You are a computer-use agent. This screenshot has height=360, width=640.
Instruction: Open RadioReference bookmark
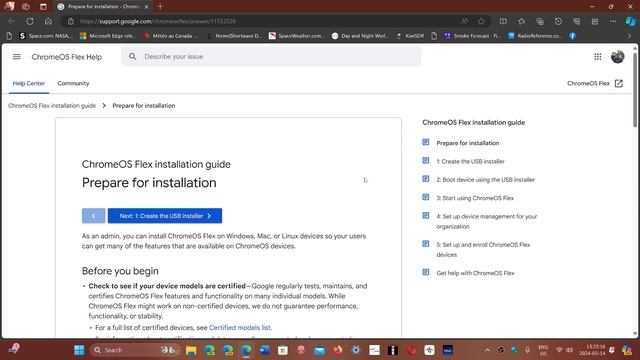tap(536, 36)
